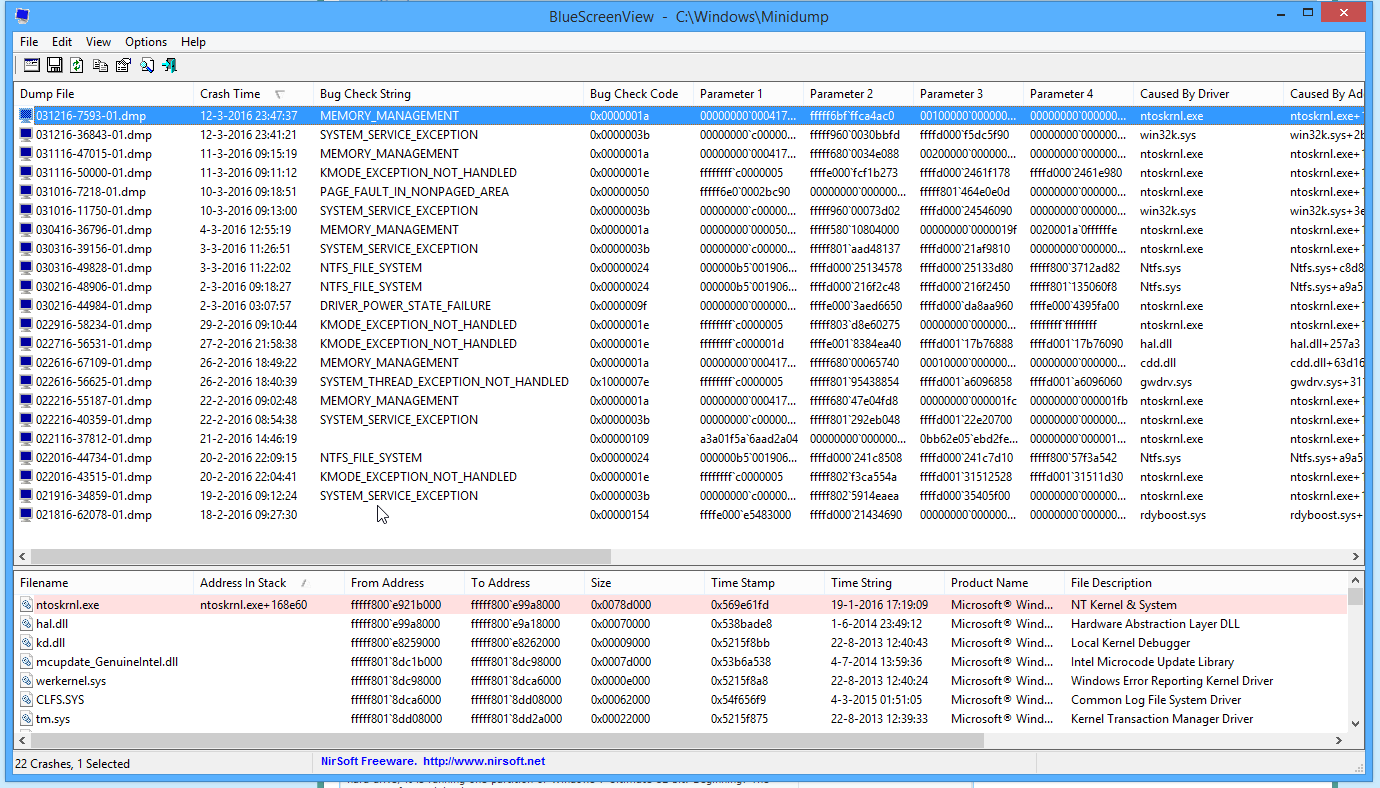Refresh the dump list with the toolbar icon
The image size is (1380, 788).
tap(76, 65)
